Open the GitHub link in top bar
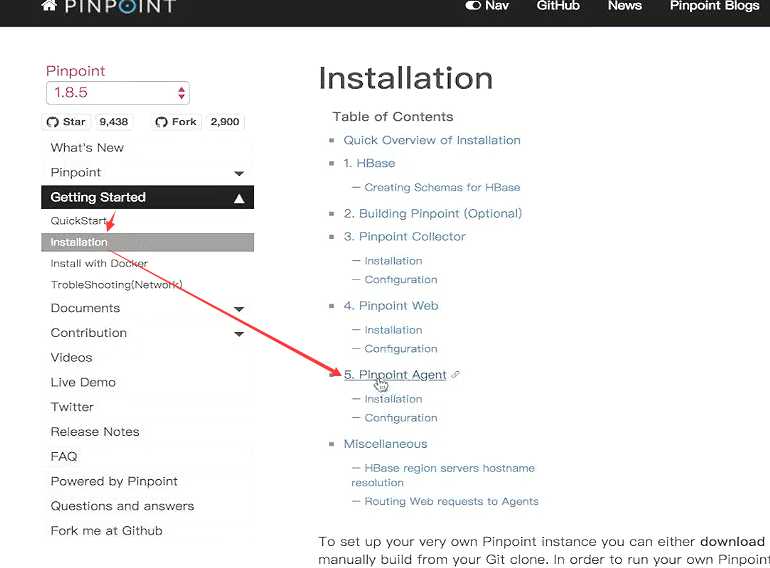Screen dimensions: 770x568 tap(558, 5)
